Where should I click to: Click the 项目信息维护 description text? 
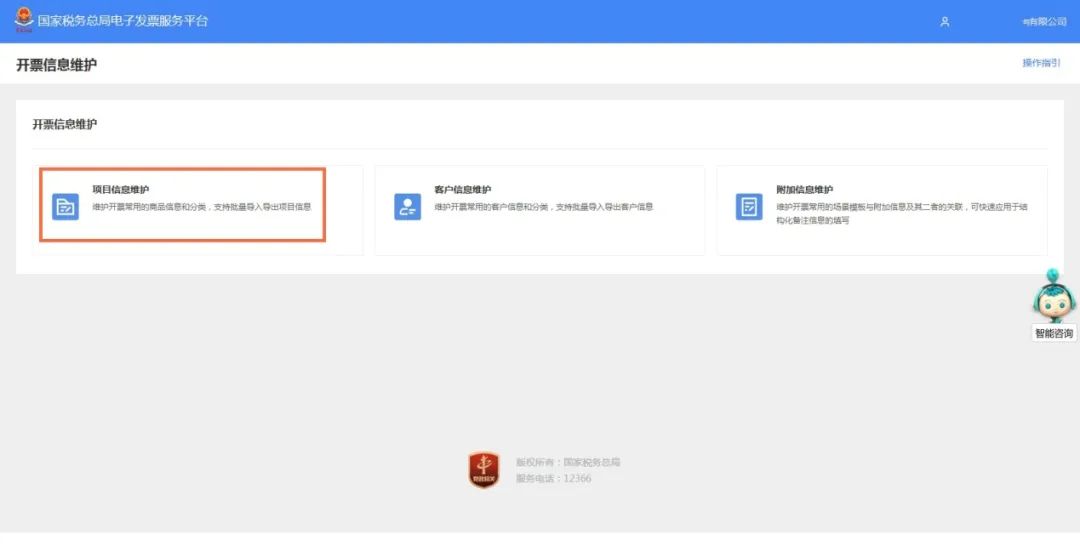[202, 207]
